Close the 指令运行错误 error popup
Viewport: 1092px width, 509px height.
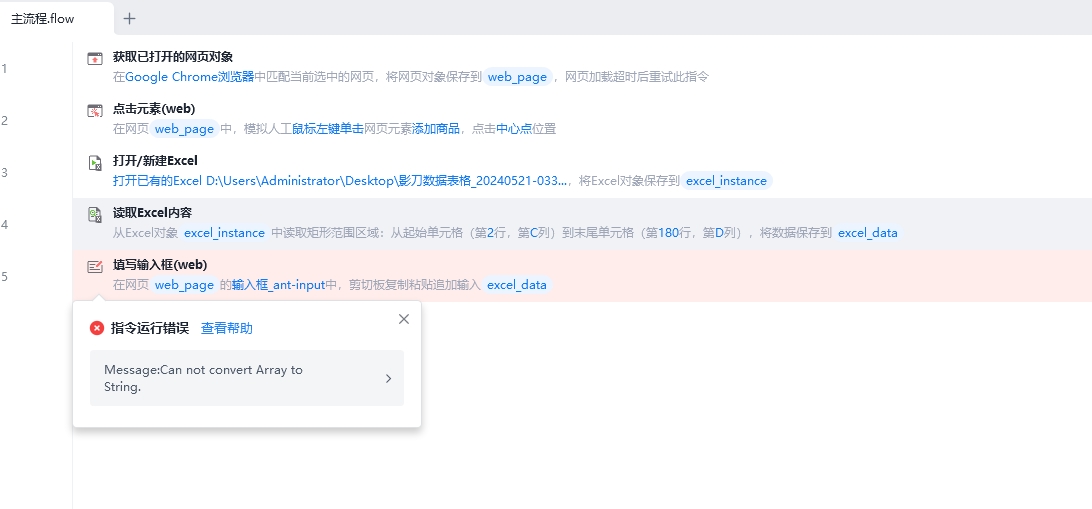(x=404, y=319)
